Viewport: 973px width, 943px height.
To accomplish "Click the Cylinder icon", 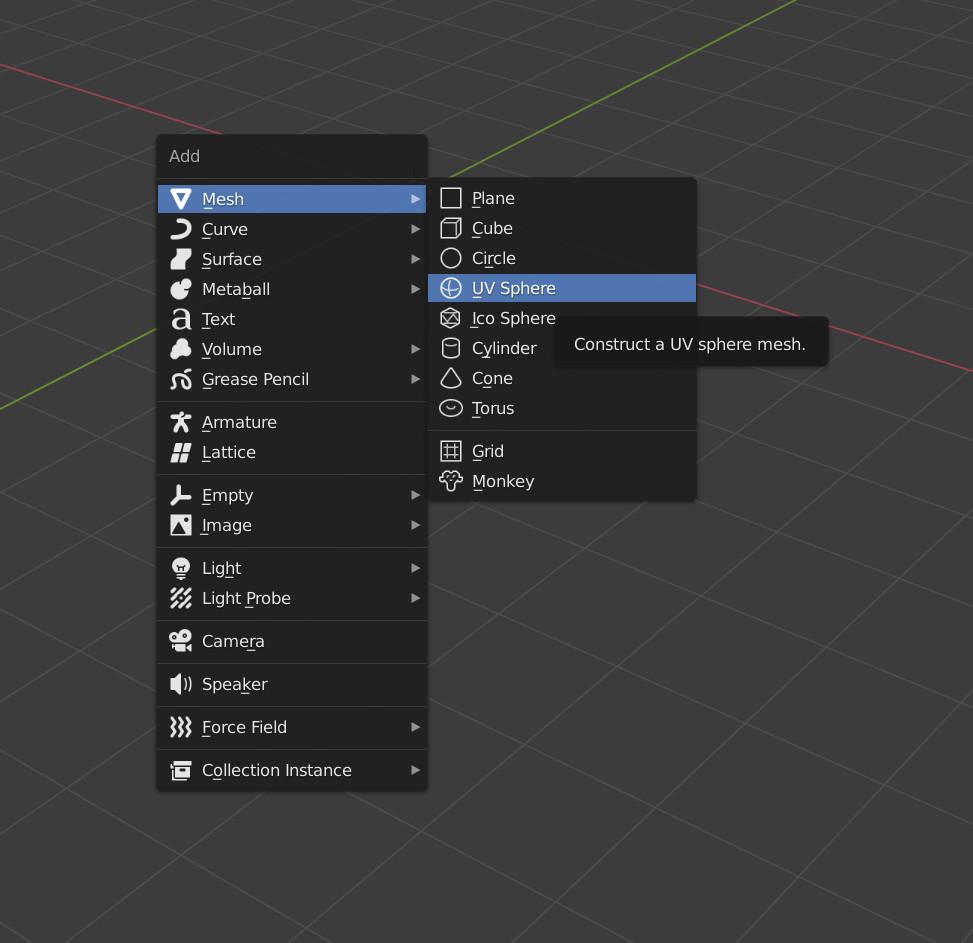I will 451,348.
